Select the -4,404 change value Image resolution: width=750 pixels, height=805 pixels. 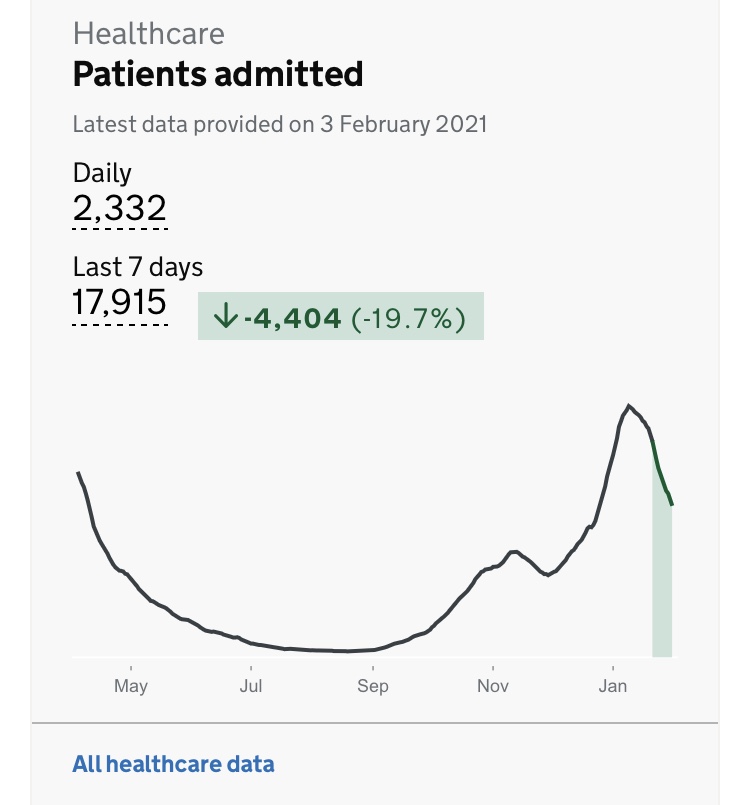(x=293, y=317)
